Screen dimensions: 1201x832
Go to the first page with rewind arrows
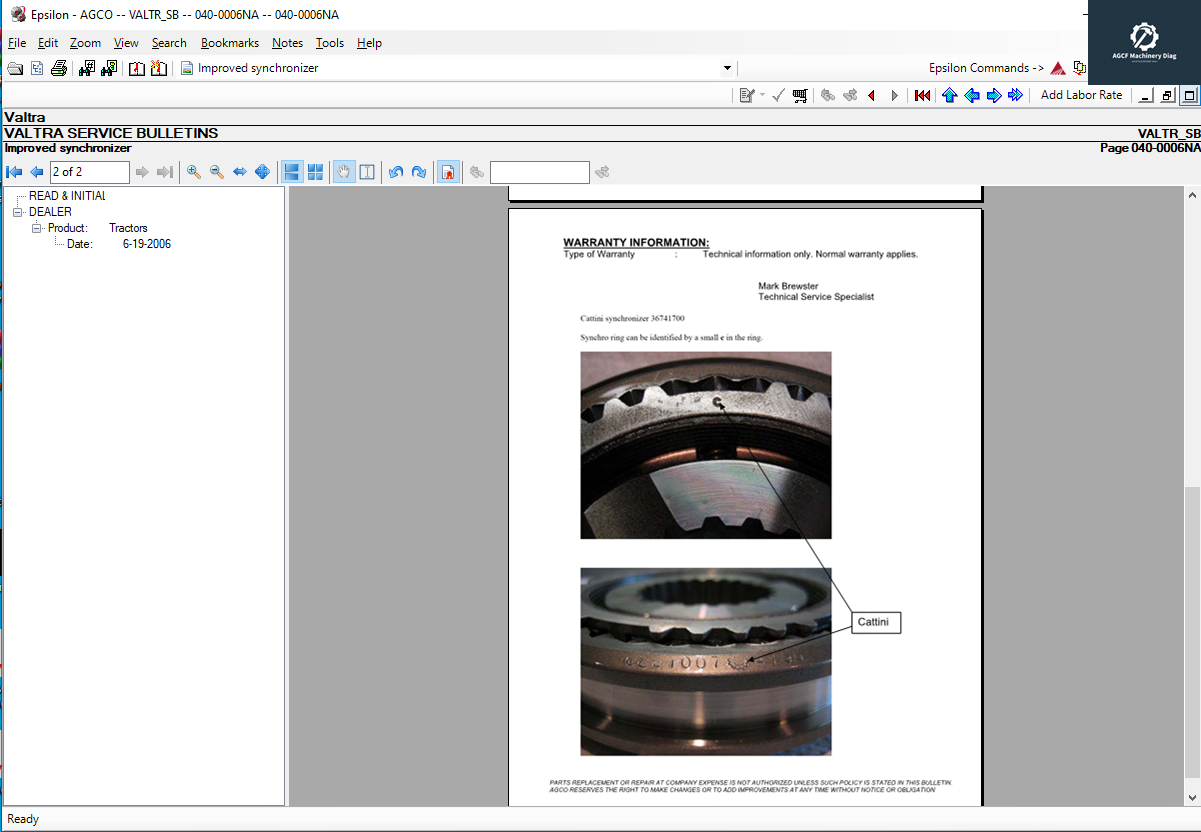922,94
